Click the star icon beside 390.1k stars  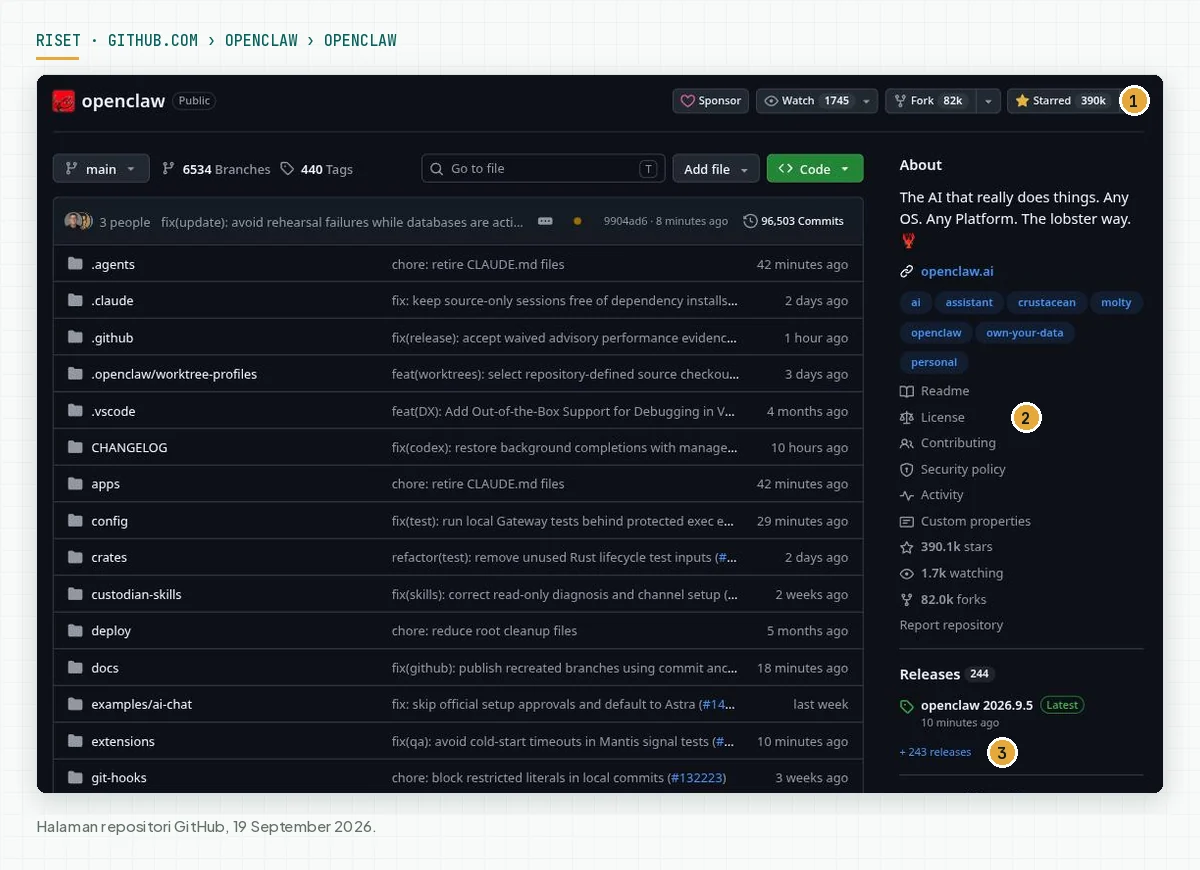907,547
